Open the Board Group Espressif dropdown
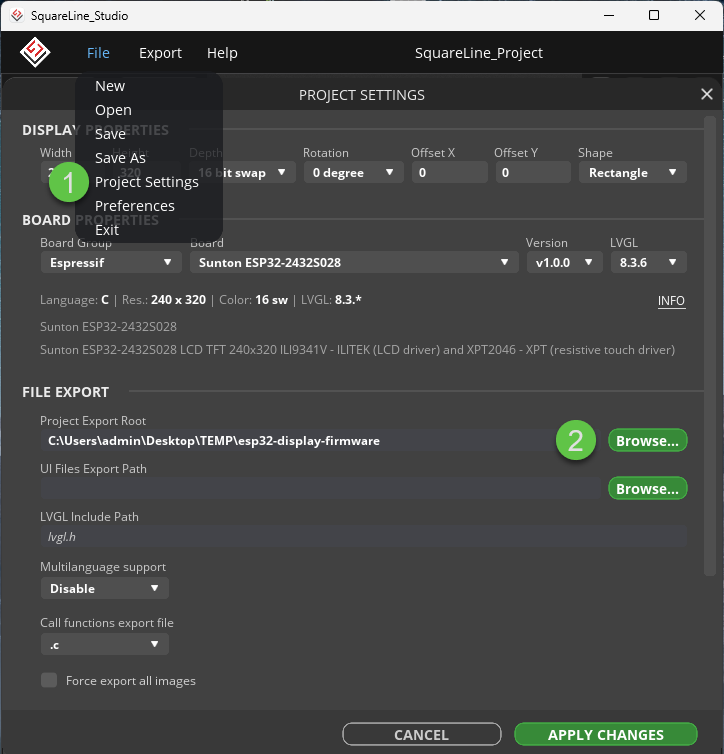 click(111, 263)
